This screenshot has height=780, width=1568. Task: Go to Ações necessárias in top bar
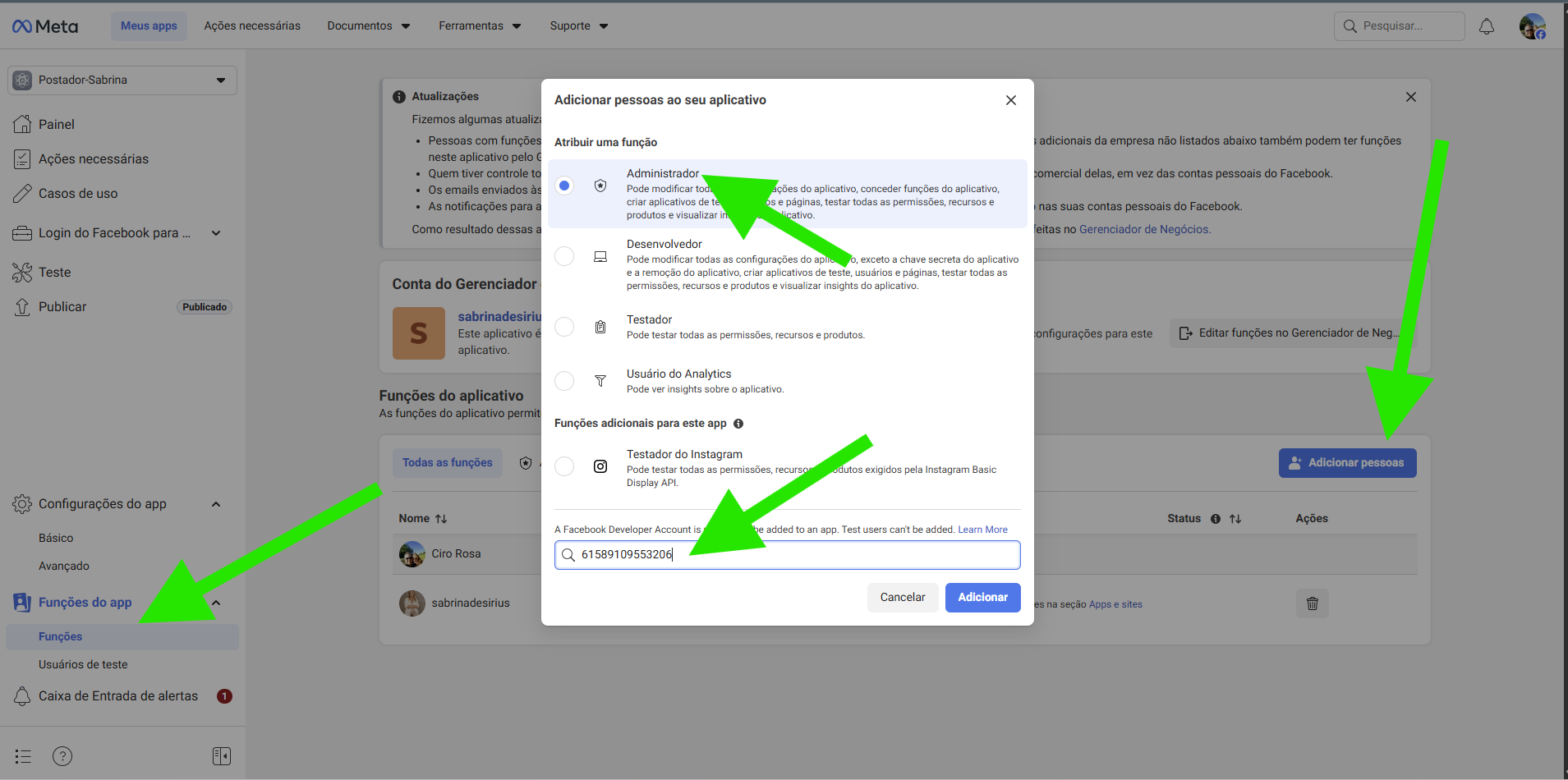252,26
